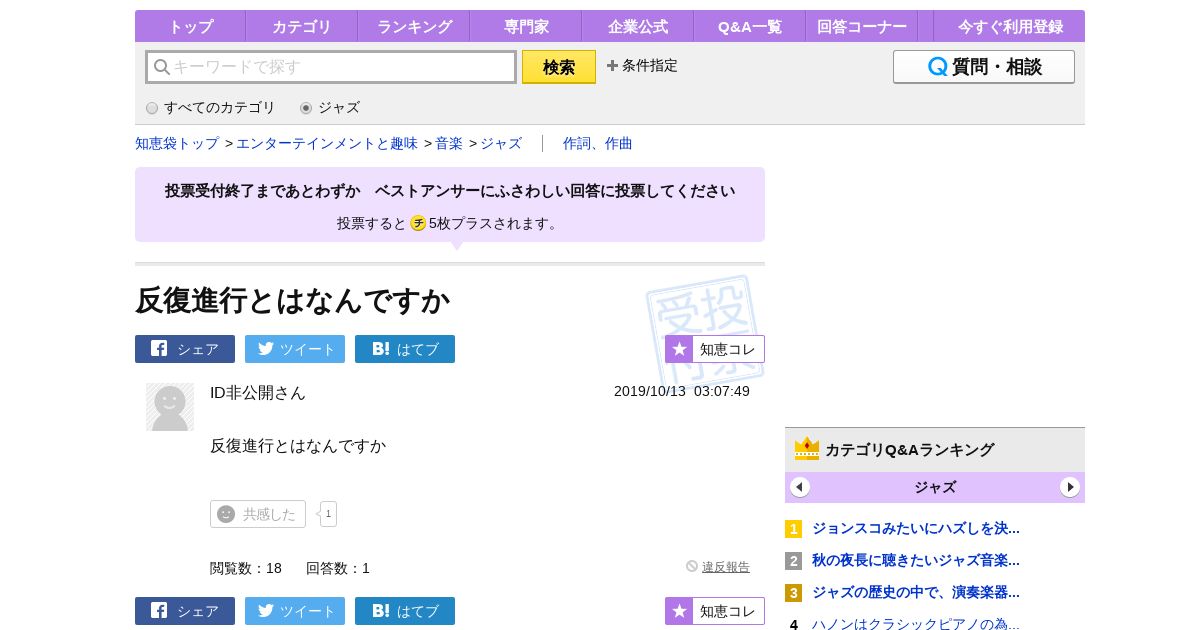Open the ランキング tab
This screenshot has height=630, width=1200.
point(414,27)
